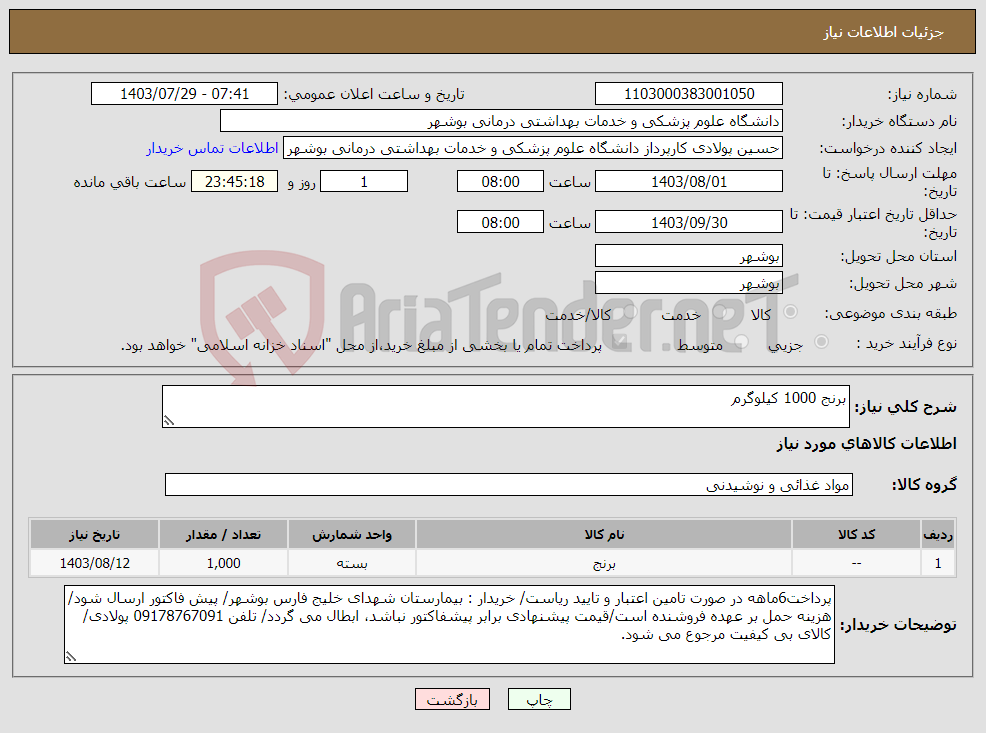986x733 pixels.
Task: Select the خدمت radio button
Action: tap(721, 312)
